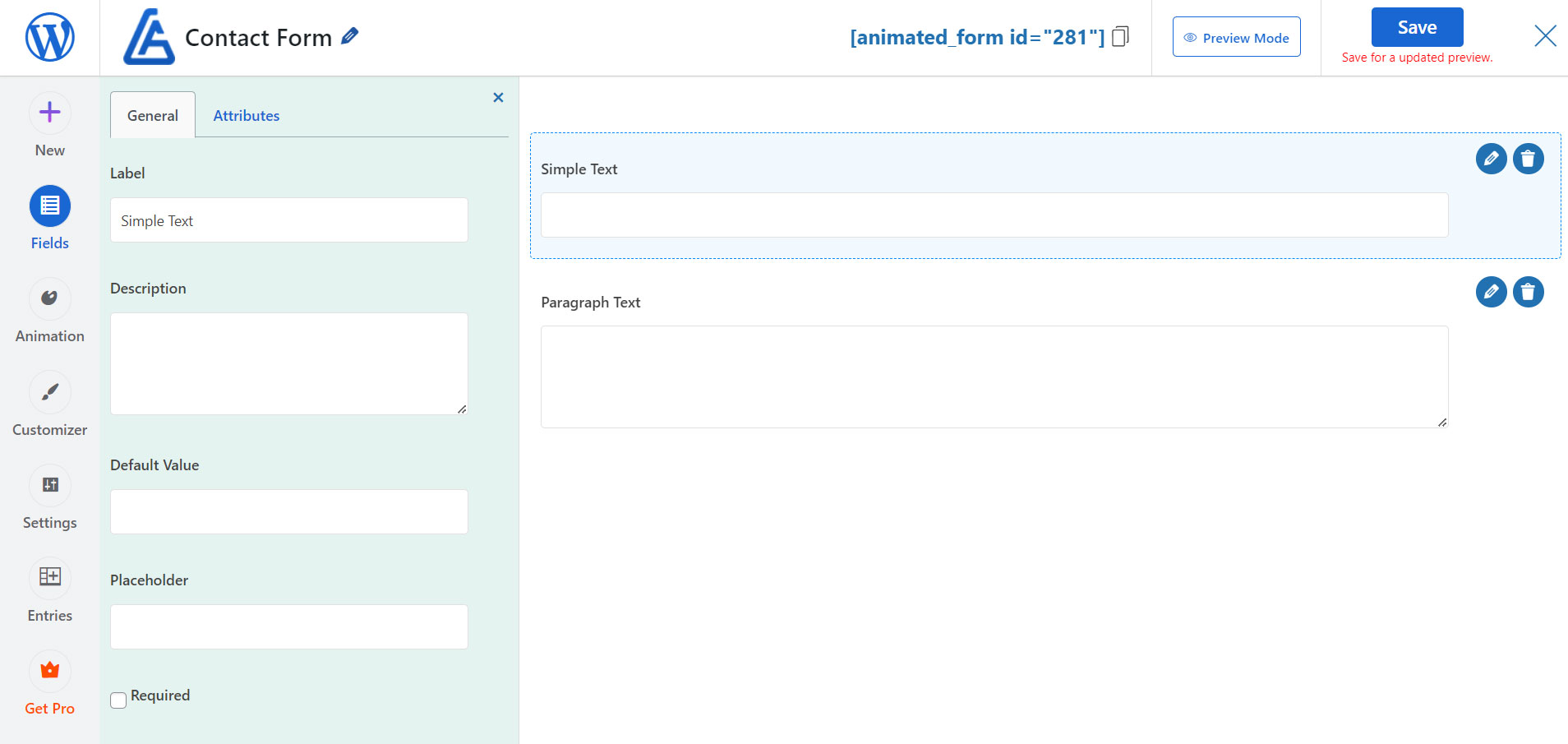
Task: Click the Preview Mode button
Action: (x=1236, y=37)
